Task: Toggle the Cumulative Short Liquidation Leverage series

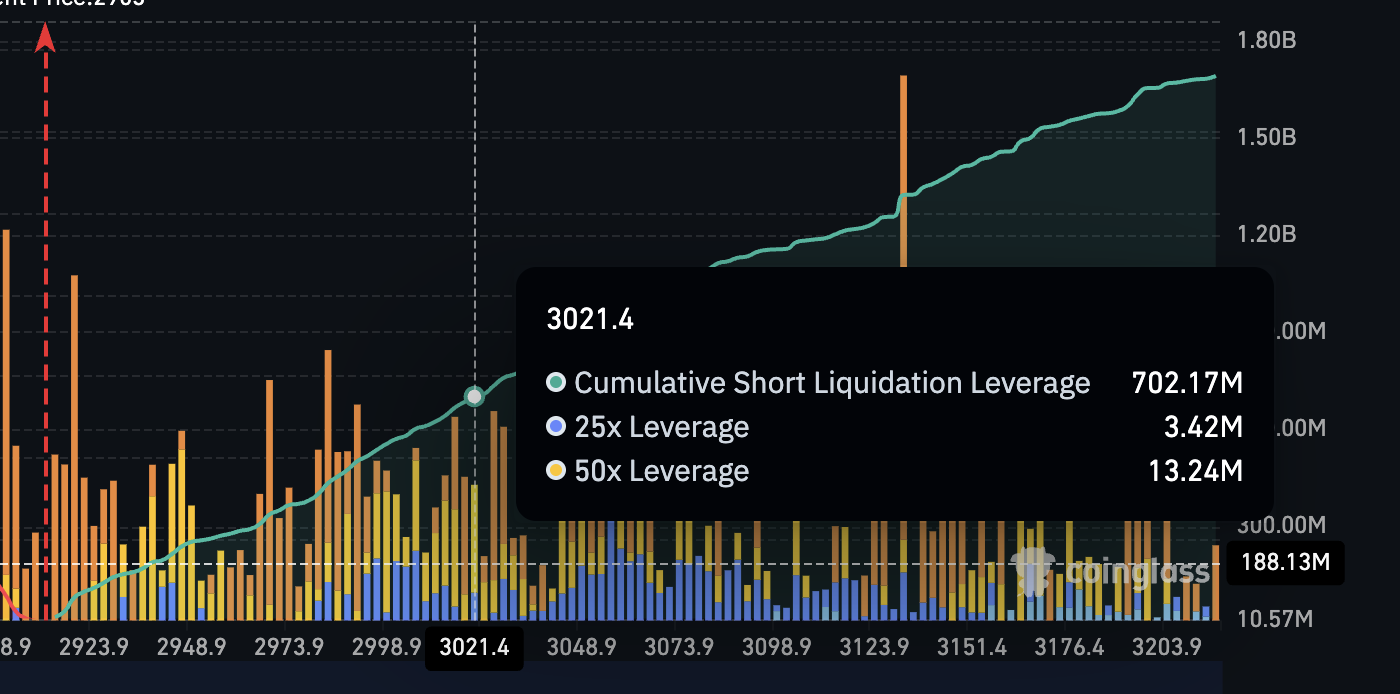Action: [x=828, y=383]
